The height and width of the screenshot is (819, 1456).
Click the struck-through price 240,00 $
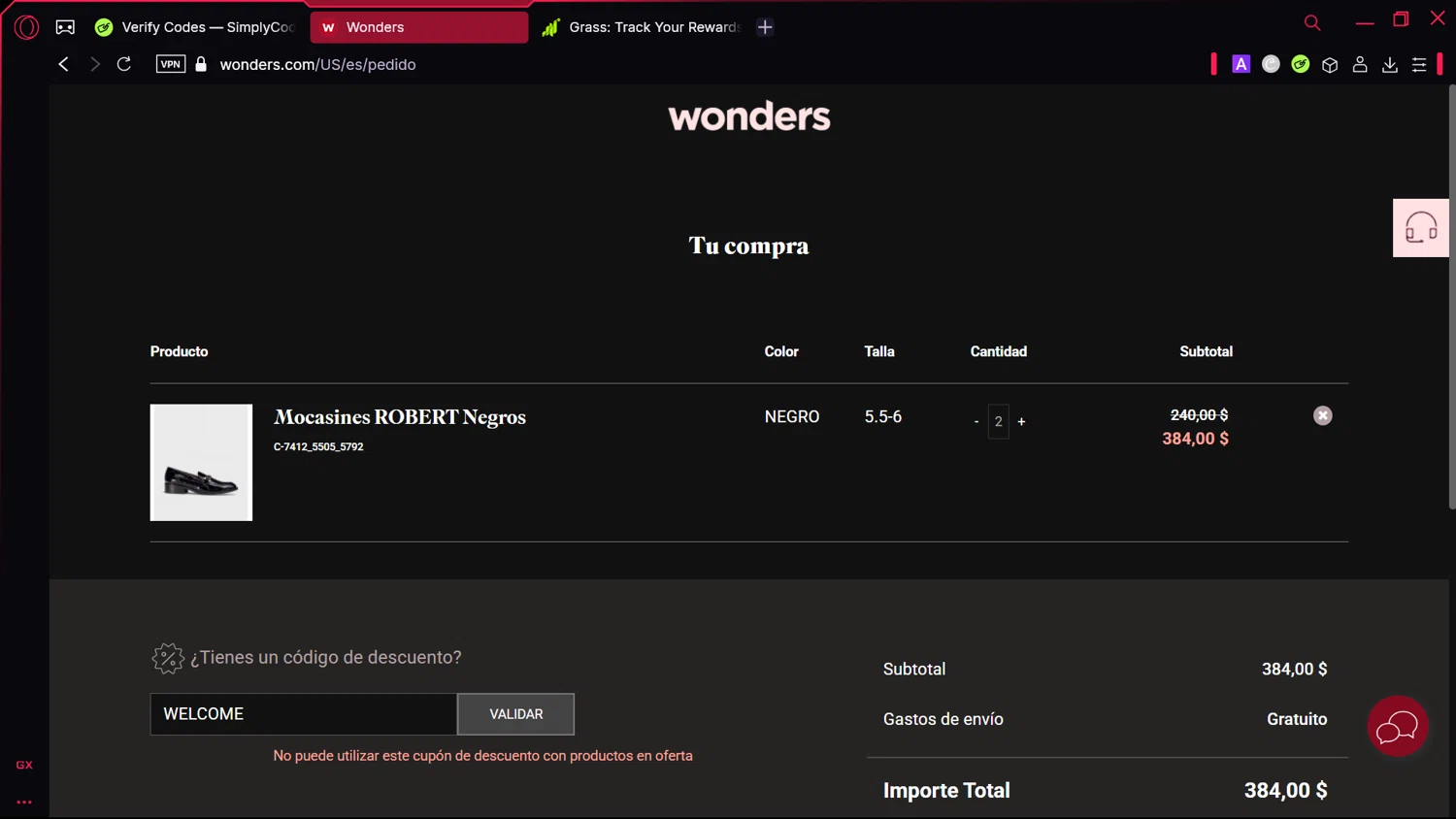click(1199, 414)
